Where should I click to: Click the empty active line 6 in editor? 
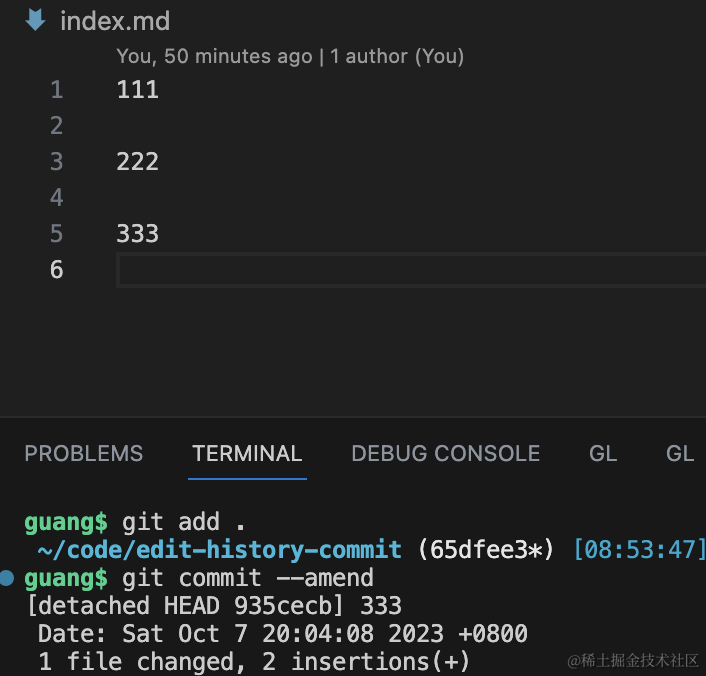(x=411, y=270)
